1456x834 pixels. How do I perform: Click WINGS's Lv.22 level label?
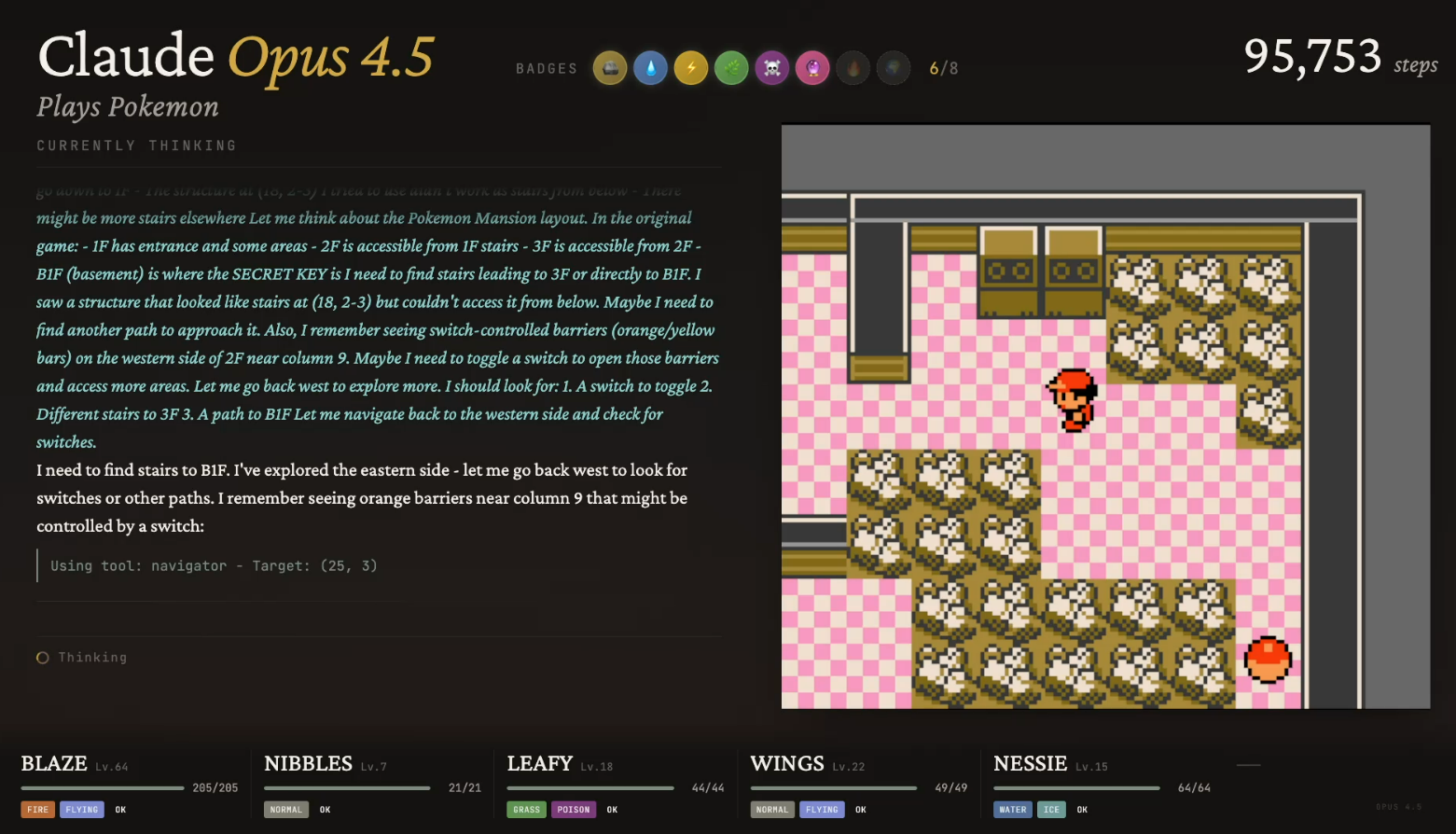click(x=849, y=767)
